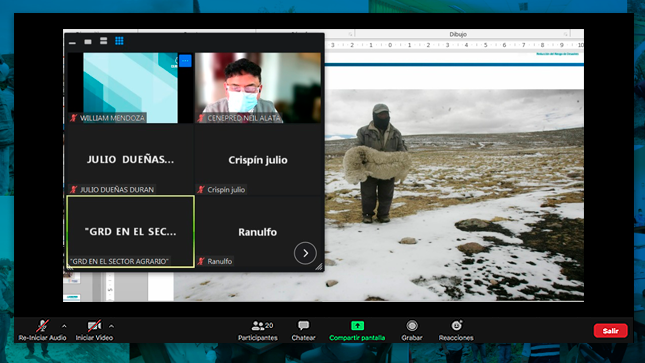Click Dibujo group label in shared ribbon
The width and height of the screenshot is (645, 363).
point(458,34)
